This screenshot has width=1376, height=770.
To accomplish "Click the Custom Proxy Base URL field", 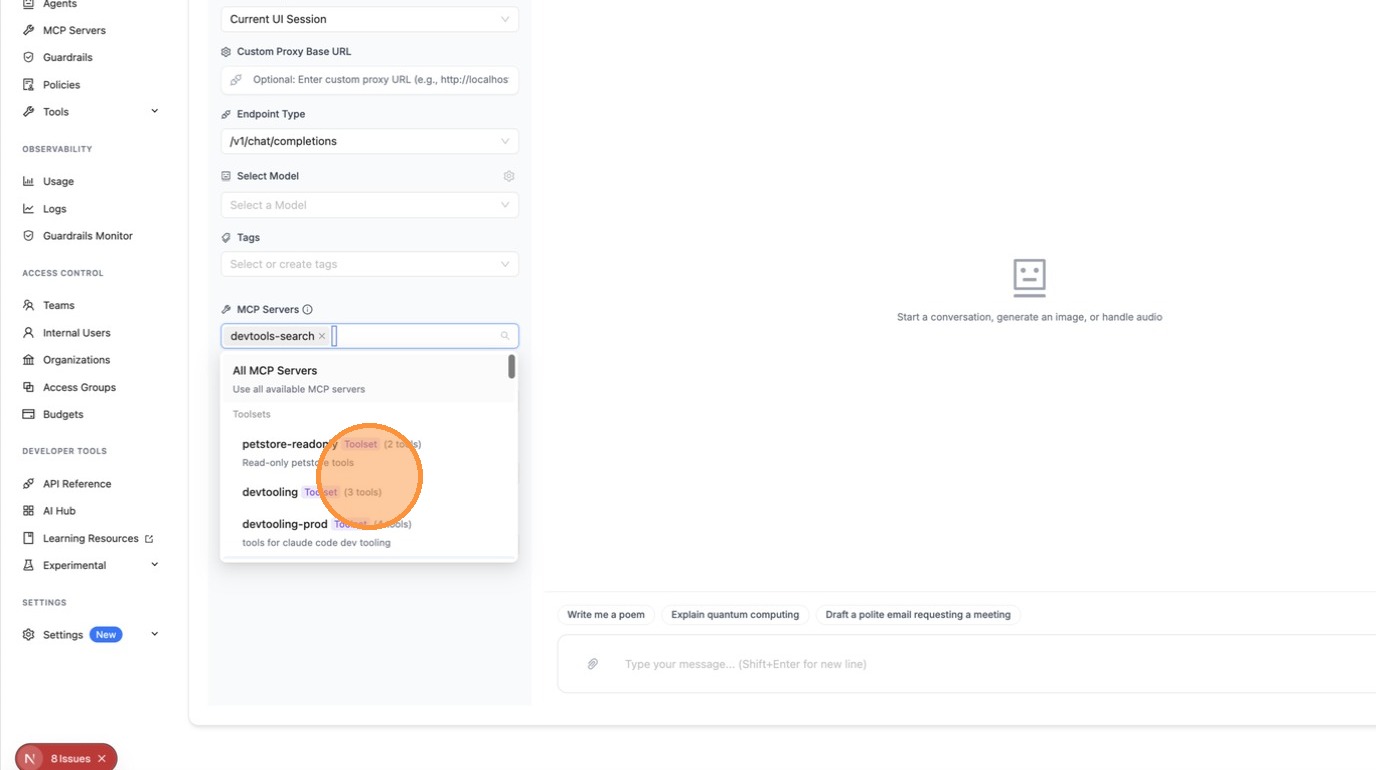I will point(369,80).
